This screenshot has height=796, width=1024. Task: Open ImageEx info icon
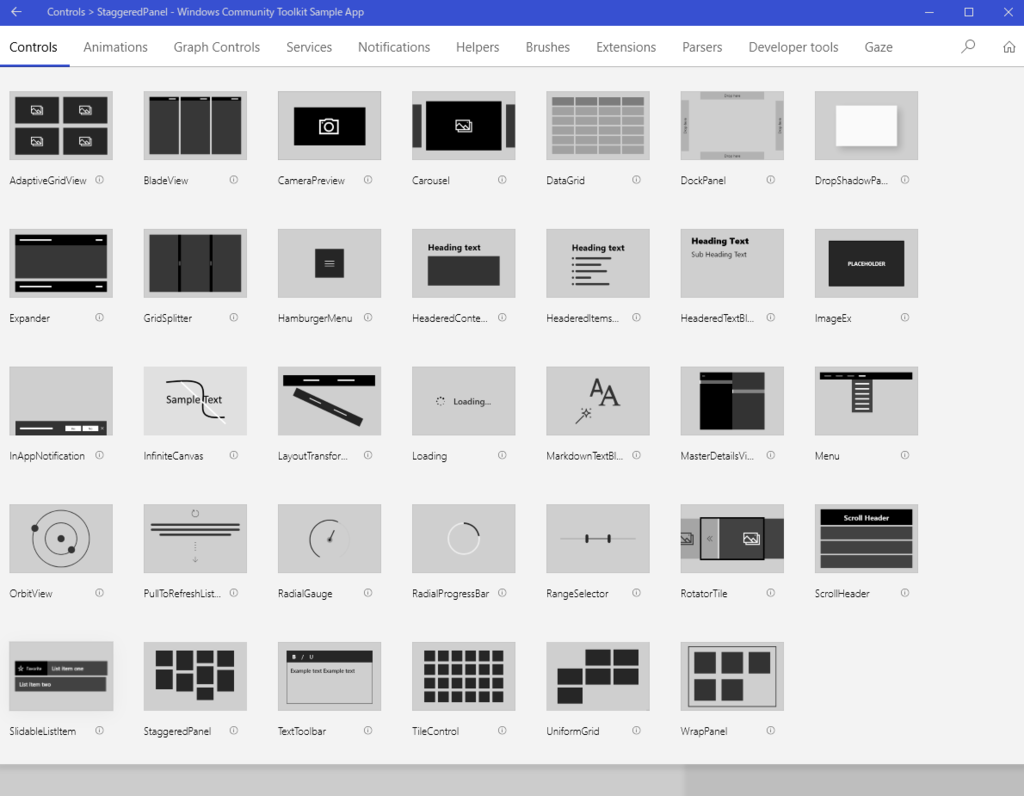(905, 317)
